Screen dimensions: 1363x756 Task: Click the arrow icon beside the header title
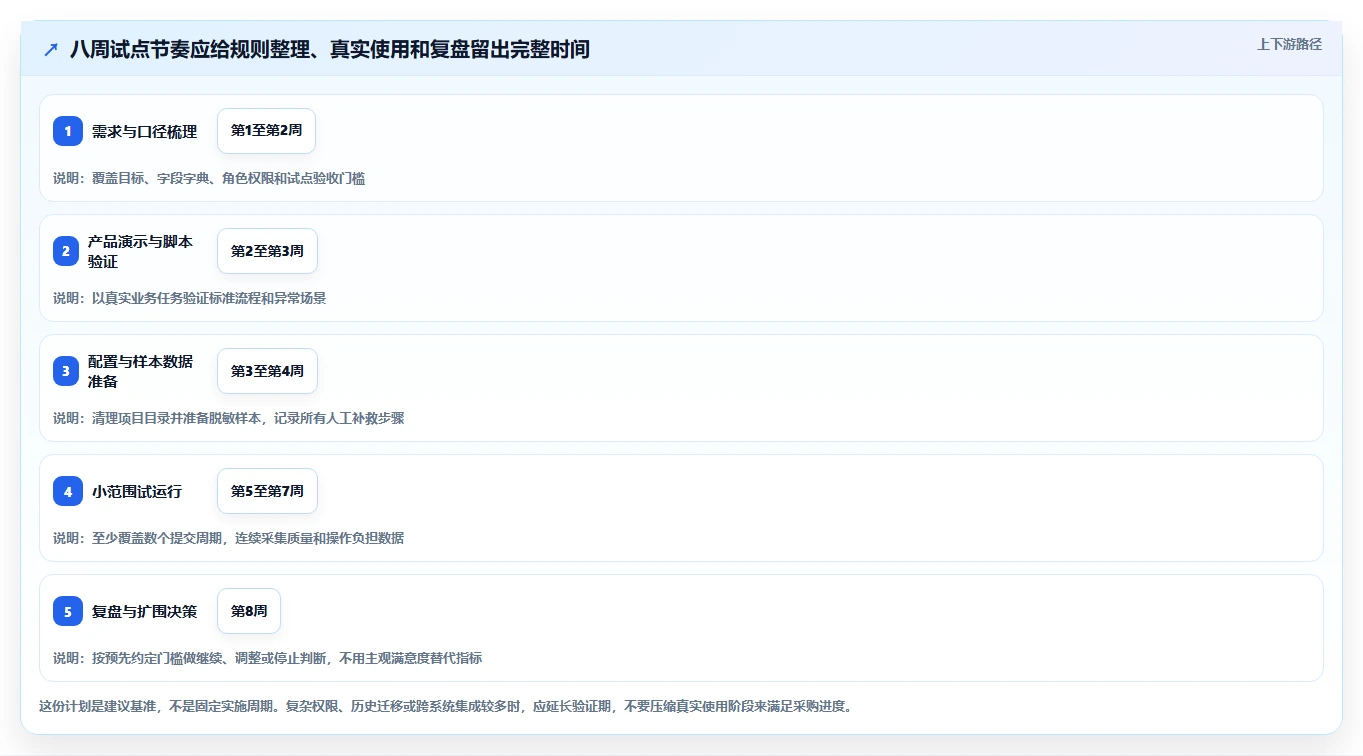pos(51,49)
